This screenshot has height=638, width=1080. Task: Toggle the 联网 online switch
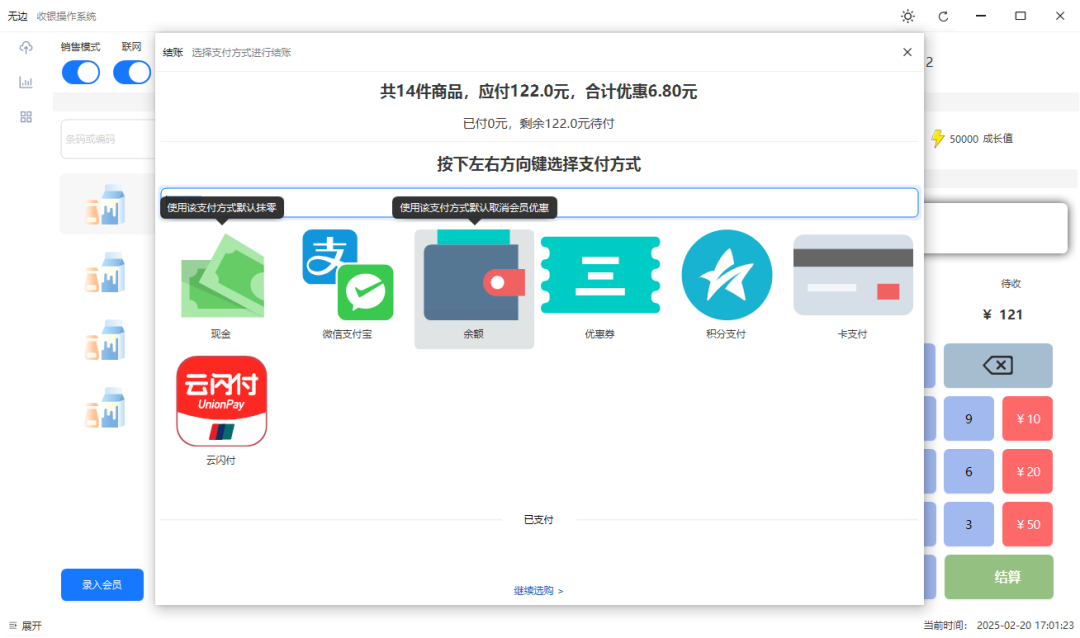[132, 72]
